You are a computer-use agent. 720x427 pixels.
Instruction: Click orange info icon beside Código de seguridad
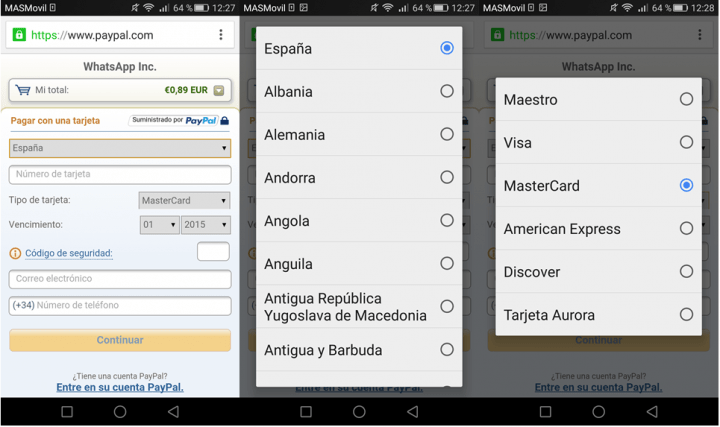(15, 253)
